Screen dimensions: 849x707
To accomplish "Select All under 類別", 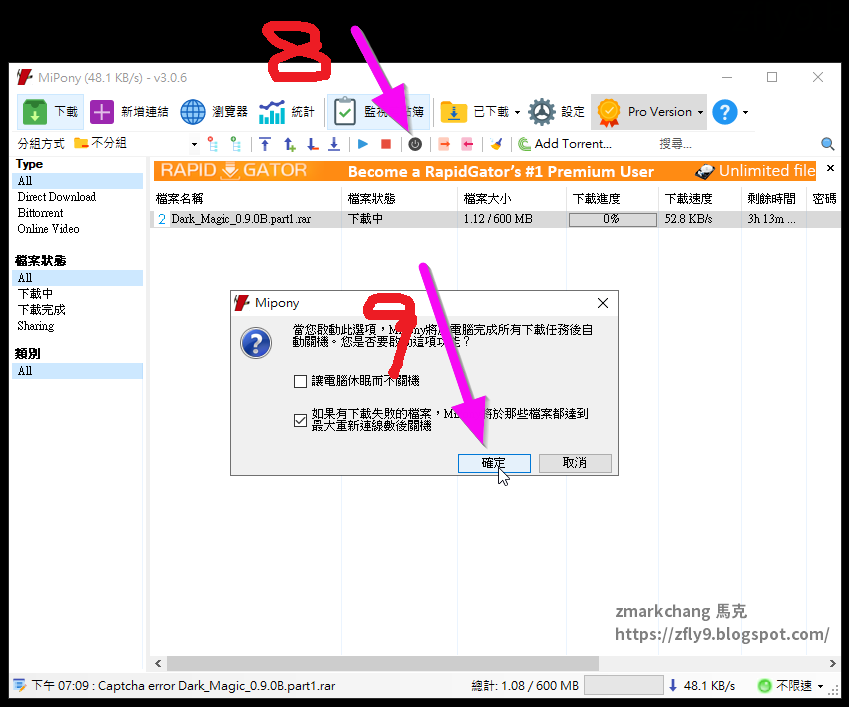I will (77, 371).
